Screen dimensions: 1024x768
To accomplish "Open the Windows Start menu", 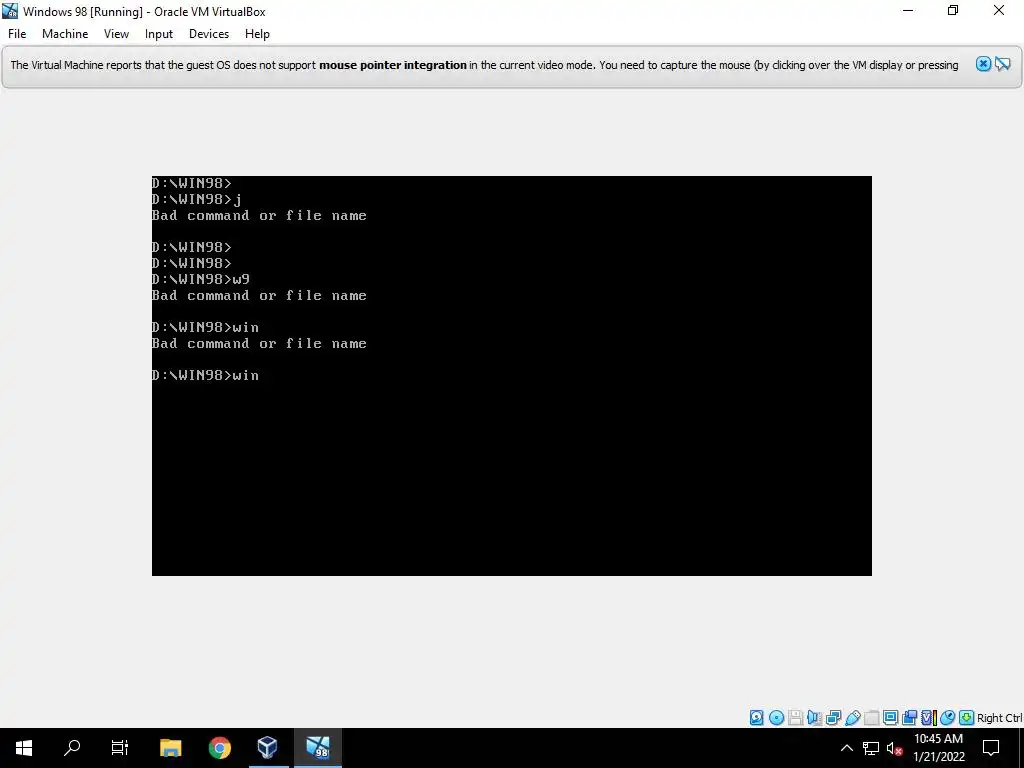I will pos(24,748).
